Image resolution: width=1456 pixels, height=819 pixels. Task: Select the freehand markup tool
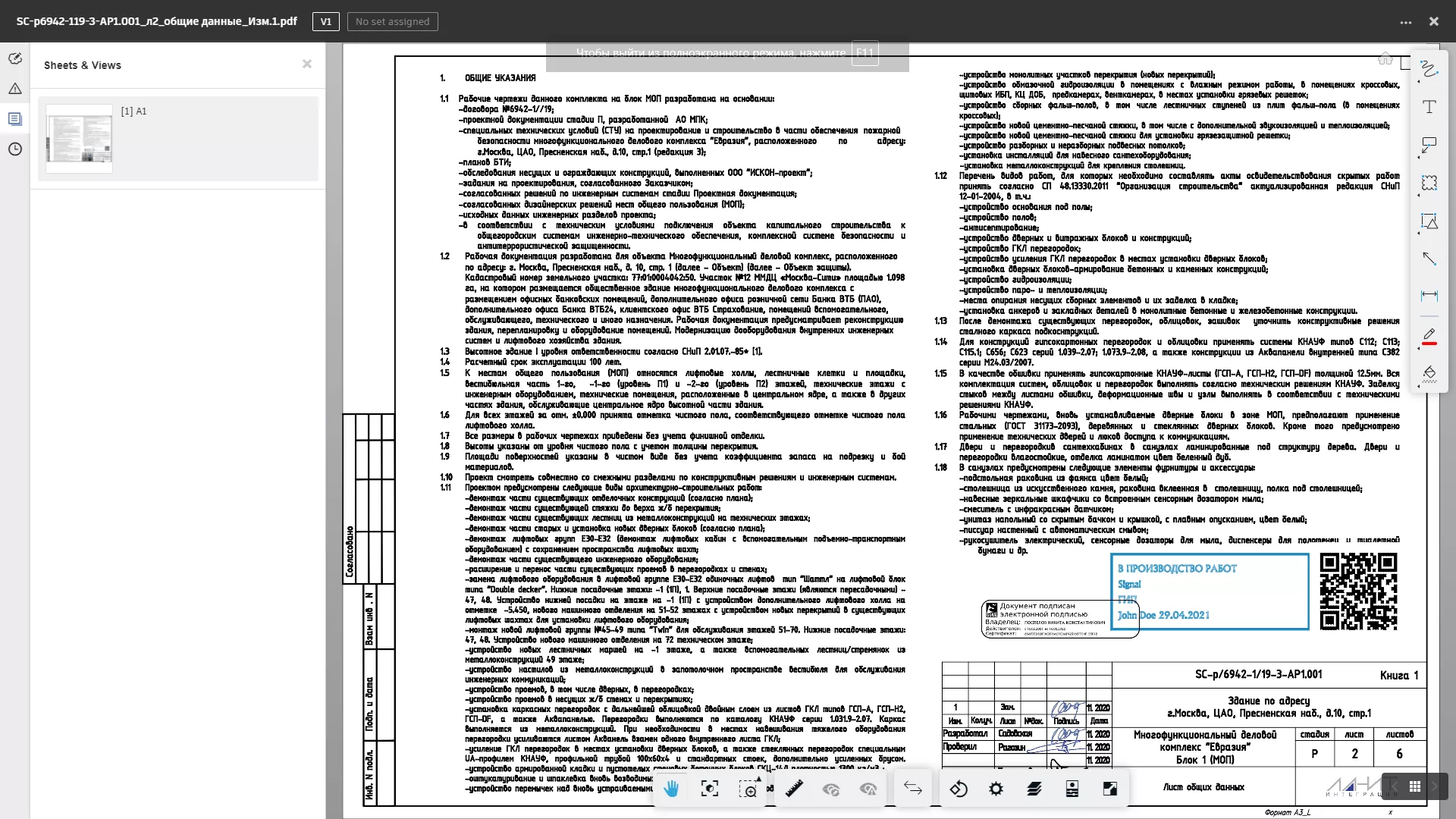(1429, 69)
